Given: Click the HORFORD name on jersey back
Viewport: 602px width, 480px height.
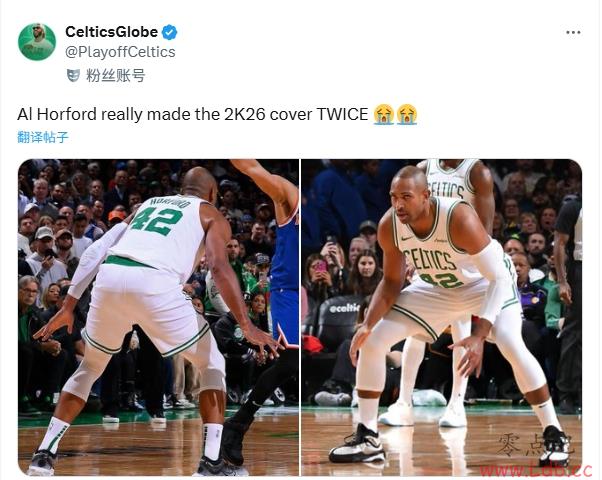Looking at the screenshot, I should (x=170, y=202).
